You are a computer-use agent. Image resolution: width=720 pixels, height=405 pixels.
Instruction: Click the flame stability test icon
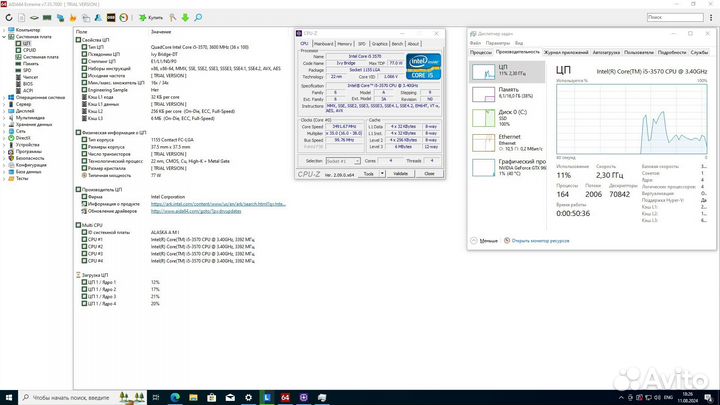pyautogui.click(x=73, y=17)
